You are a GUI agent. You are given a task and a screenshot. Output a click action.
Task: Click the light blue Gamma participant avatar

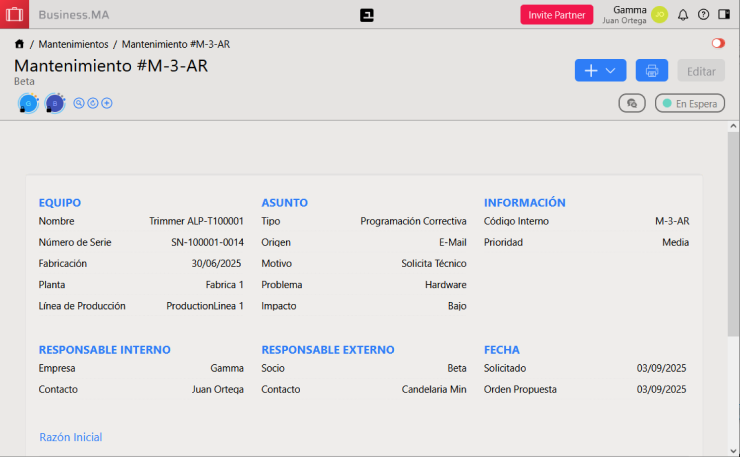point(29,103)
